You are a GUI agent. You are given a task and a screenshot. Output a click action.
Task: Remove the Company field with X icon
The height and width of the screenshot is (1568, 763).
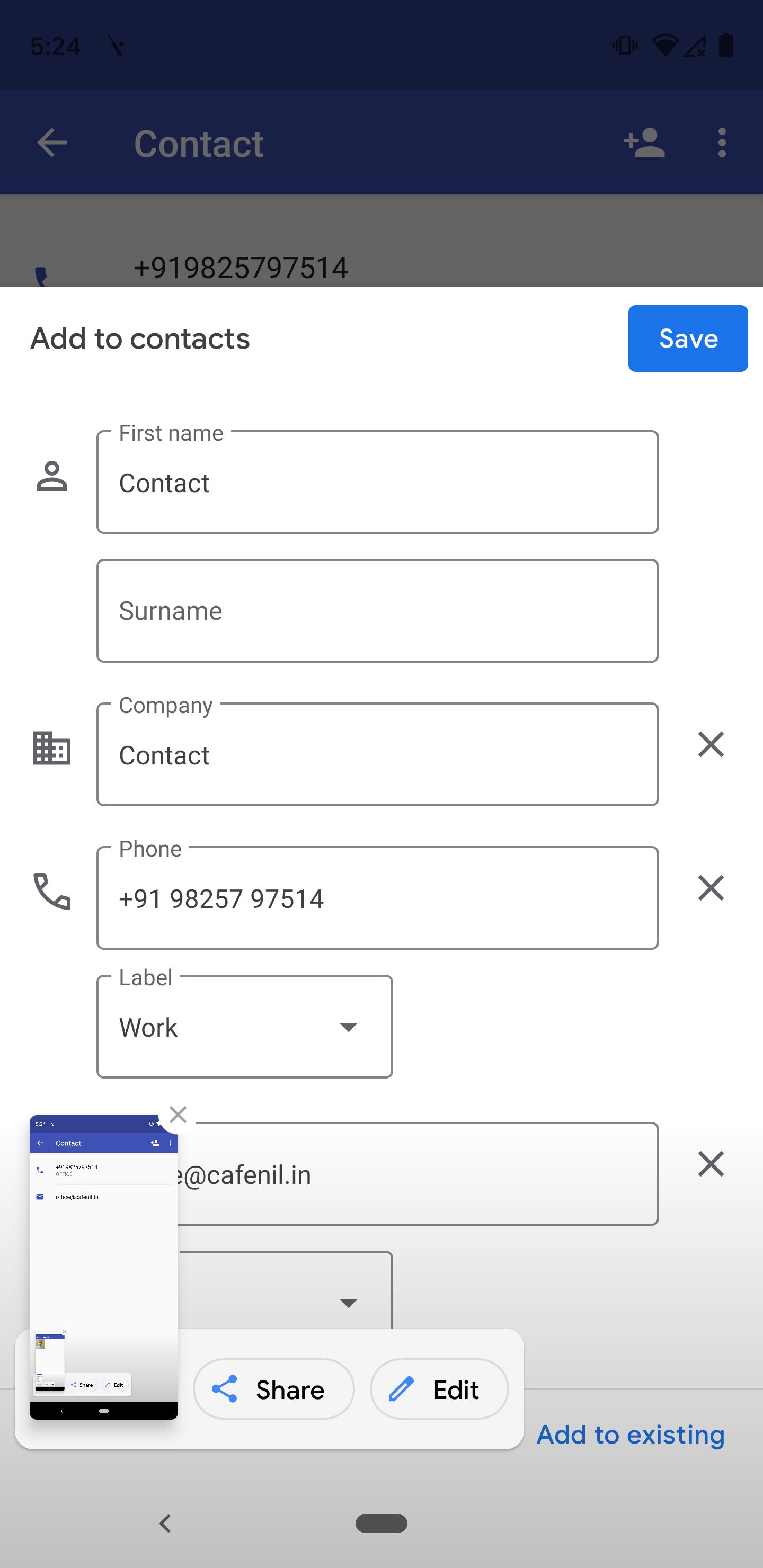click(x=711, y=744)
